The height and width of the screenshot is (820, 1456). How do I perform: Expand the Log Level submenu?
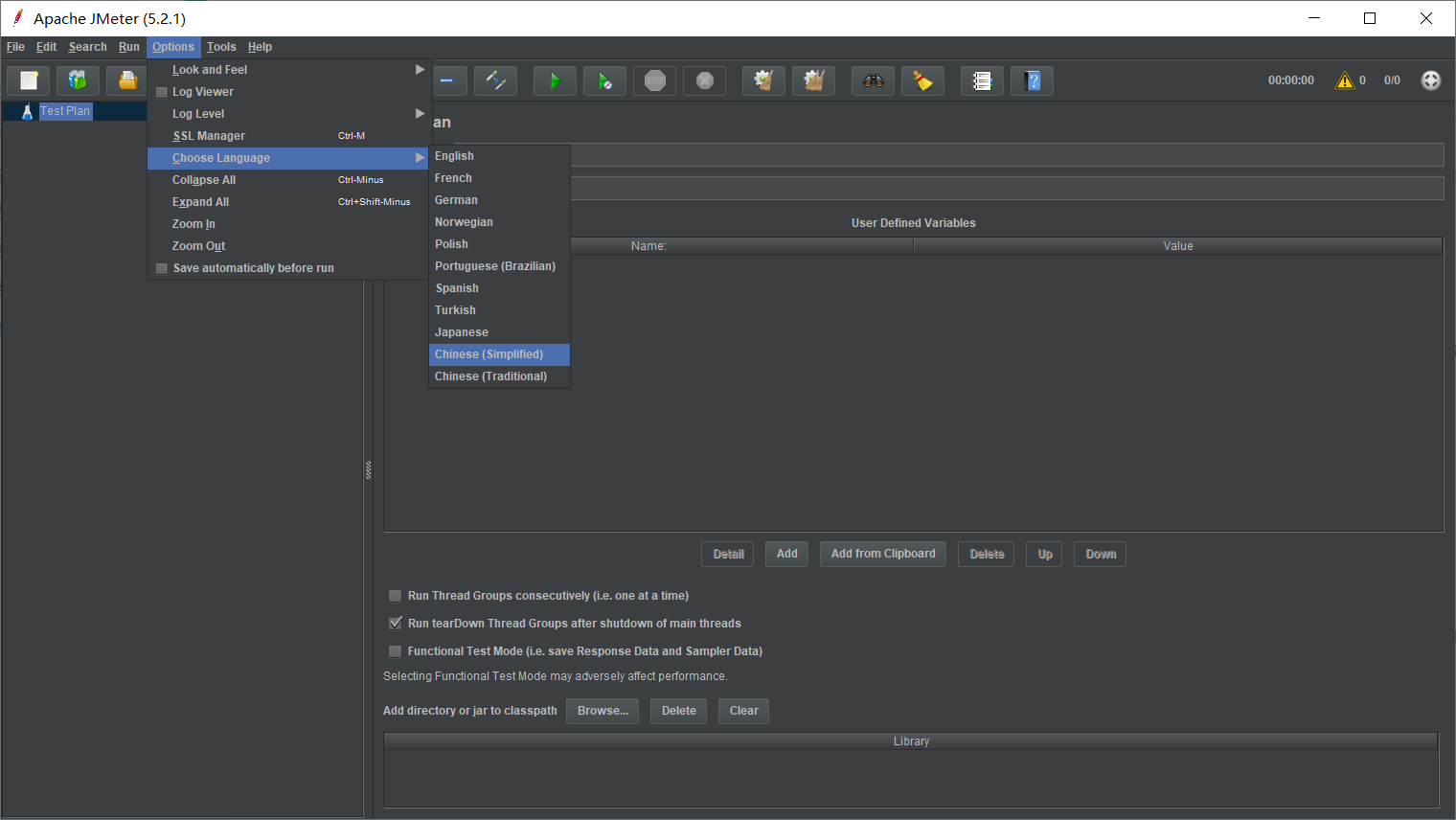pos(288,114)
